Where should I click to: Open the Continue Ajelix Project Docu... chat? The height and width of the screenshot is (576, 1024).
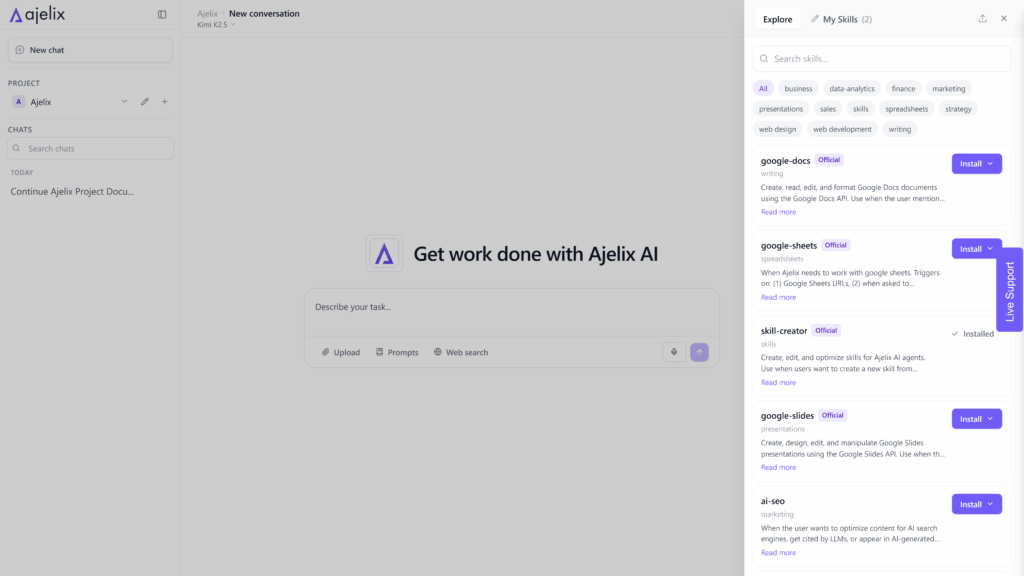(x=72, y=191)
